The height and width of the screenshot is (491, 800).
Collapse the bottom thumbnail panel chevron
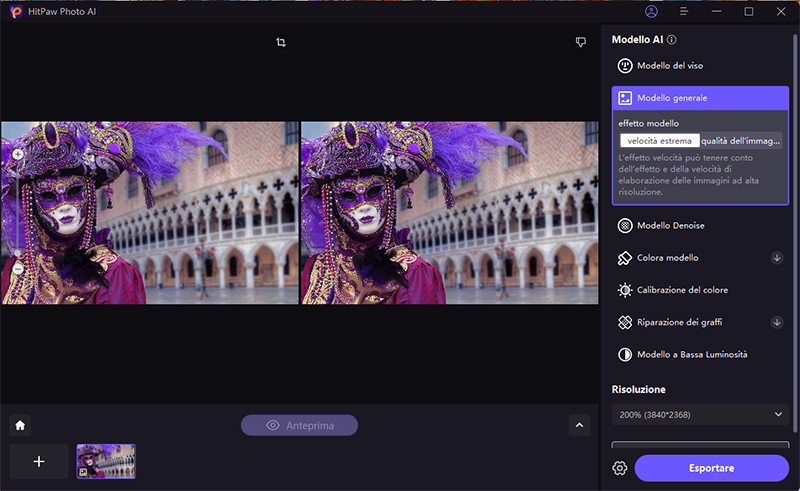[x=579, y=425]
